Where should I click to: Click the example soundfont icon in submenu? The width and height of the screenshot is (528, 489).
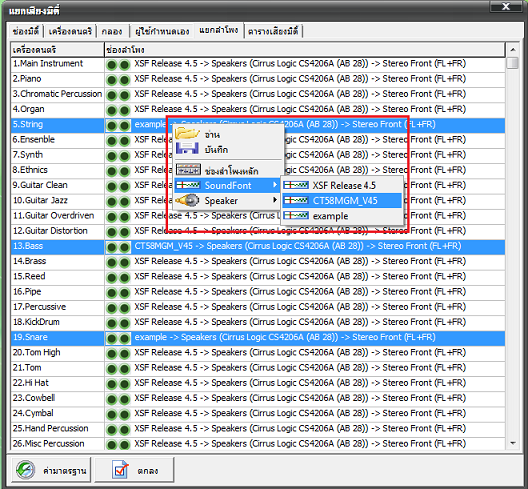point(296,216)
